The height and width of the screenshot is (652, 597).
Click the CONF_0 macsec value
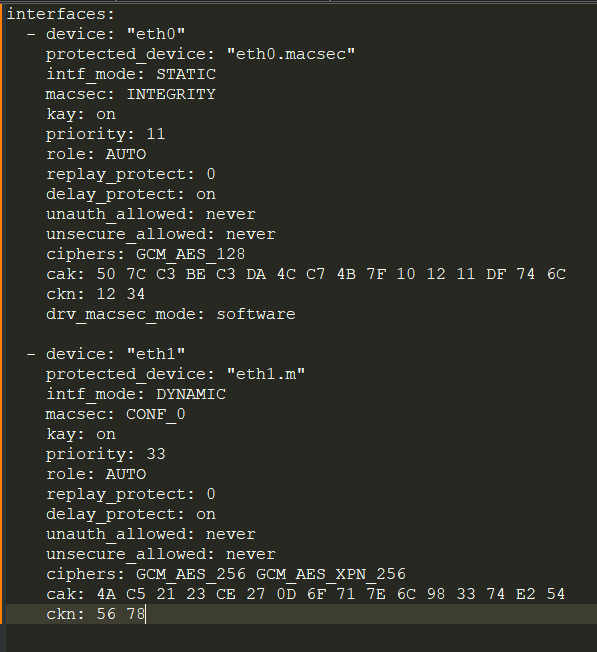click(156, 414)
